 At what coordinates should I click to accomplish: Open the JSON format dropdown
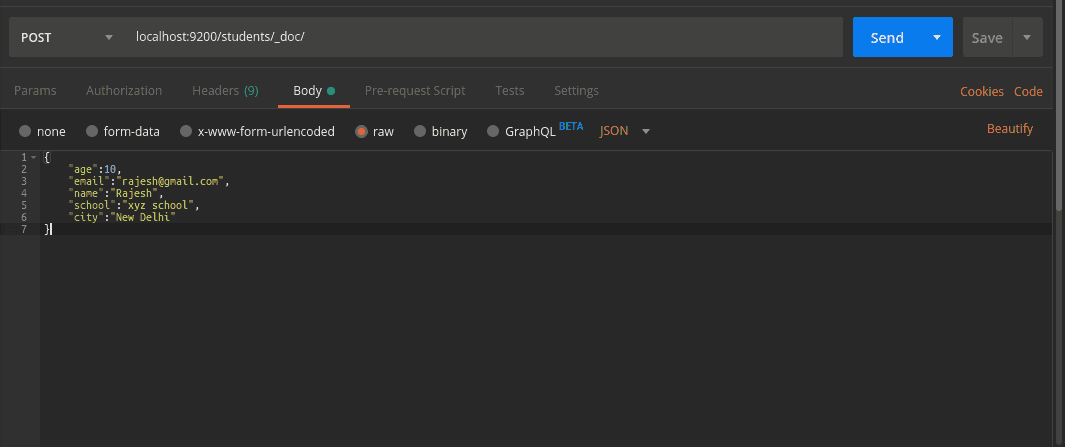point(624,131)
